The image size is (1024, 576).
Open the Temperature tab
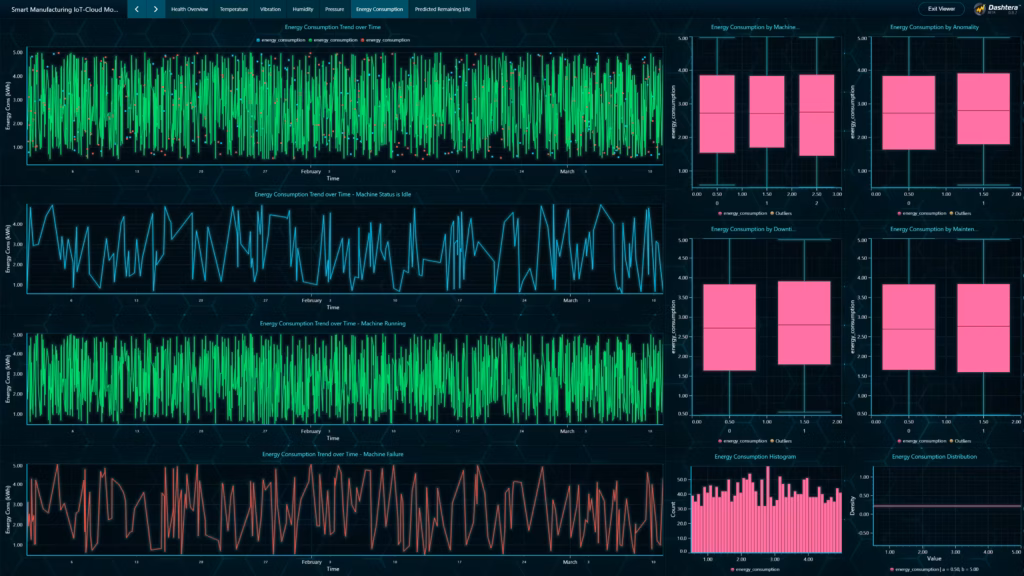234,8
